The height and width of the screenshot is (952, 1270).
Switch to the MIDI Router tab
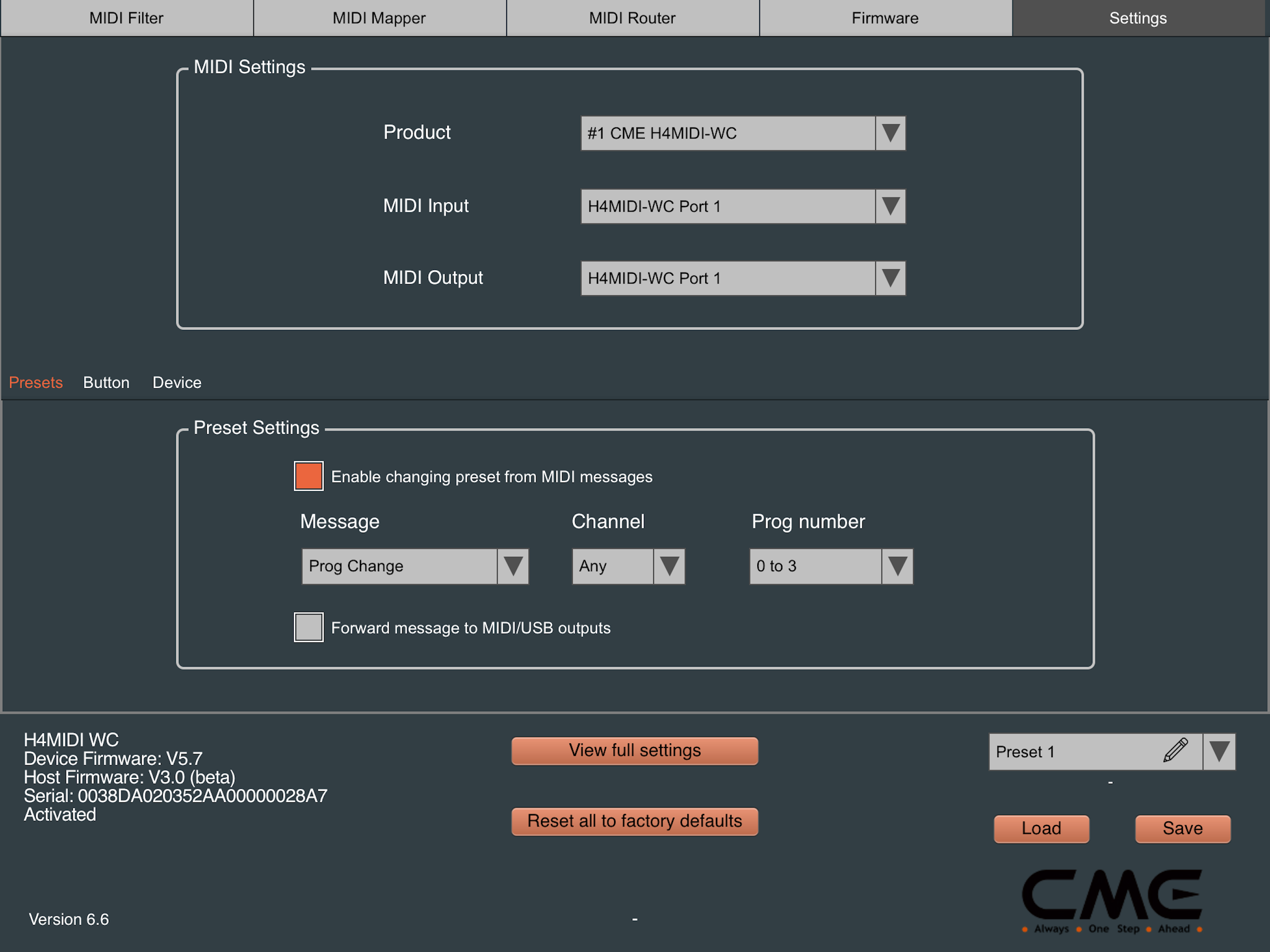coord(633,18)
